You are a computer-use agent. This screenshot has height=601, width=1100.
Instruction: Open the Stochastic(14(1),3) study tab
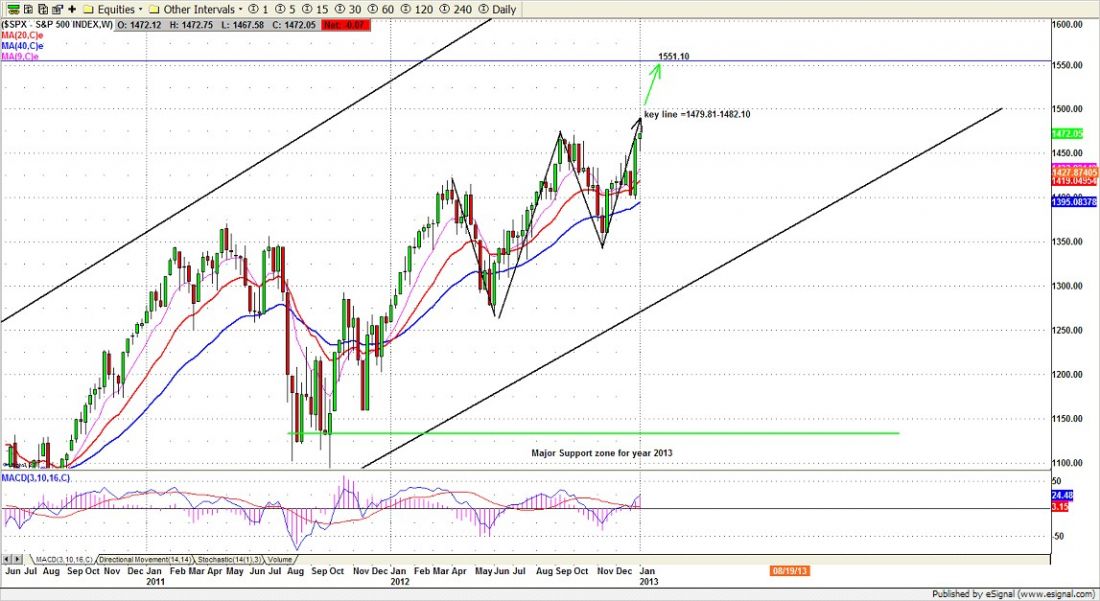click(227, 559)
